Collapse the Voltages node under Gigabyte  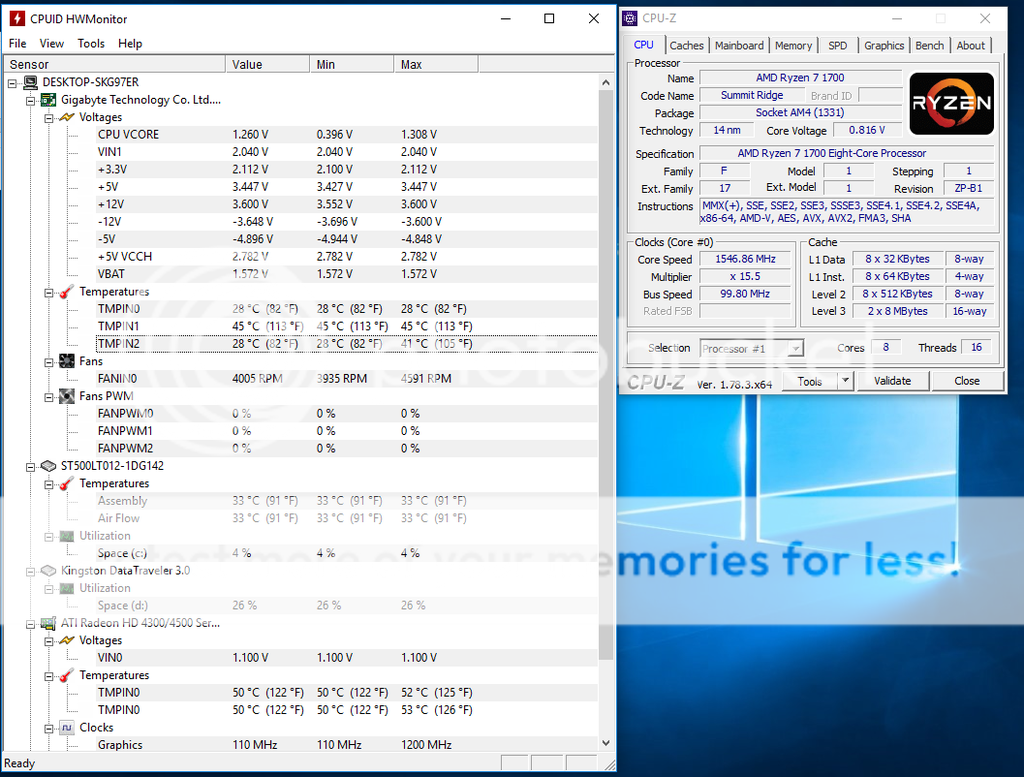48,117
